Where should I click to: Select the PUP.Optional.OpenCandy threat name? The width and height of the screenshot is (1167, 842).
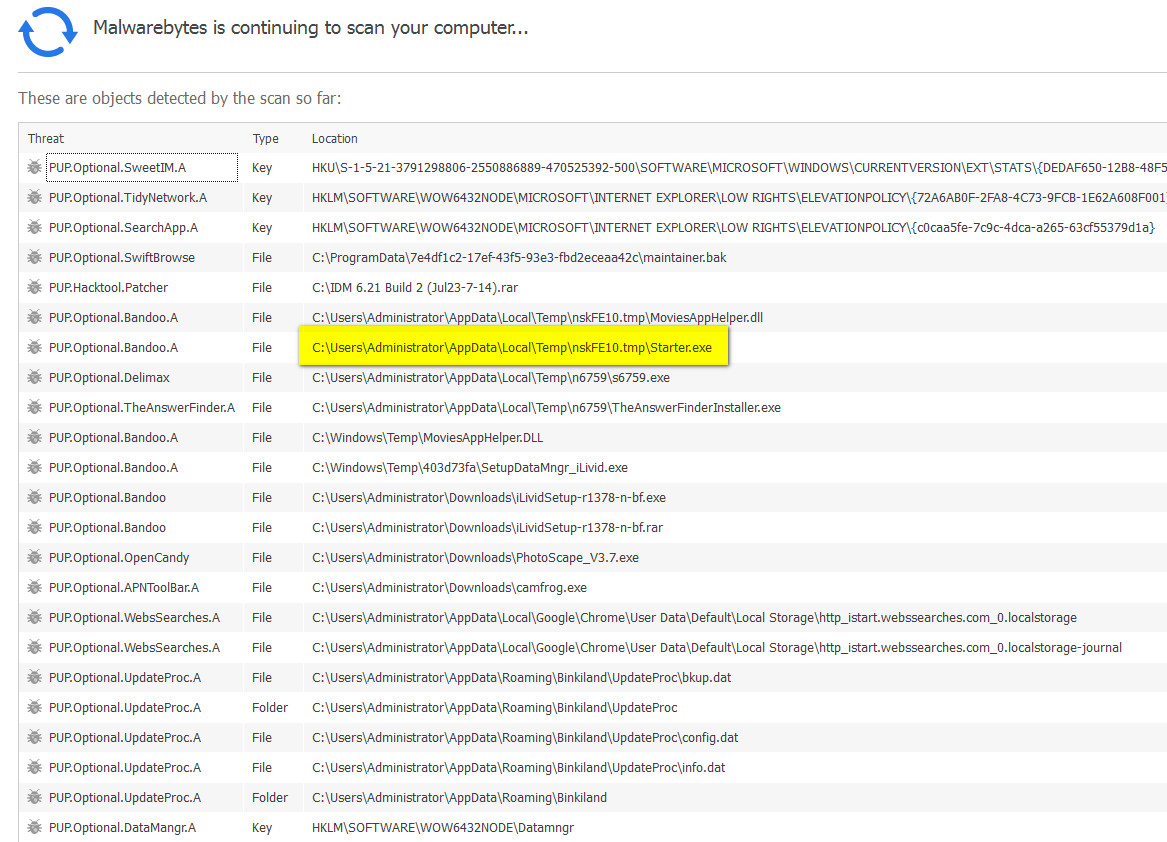[119, 557]
